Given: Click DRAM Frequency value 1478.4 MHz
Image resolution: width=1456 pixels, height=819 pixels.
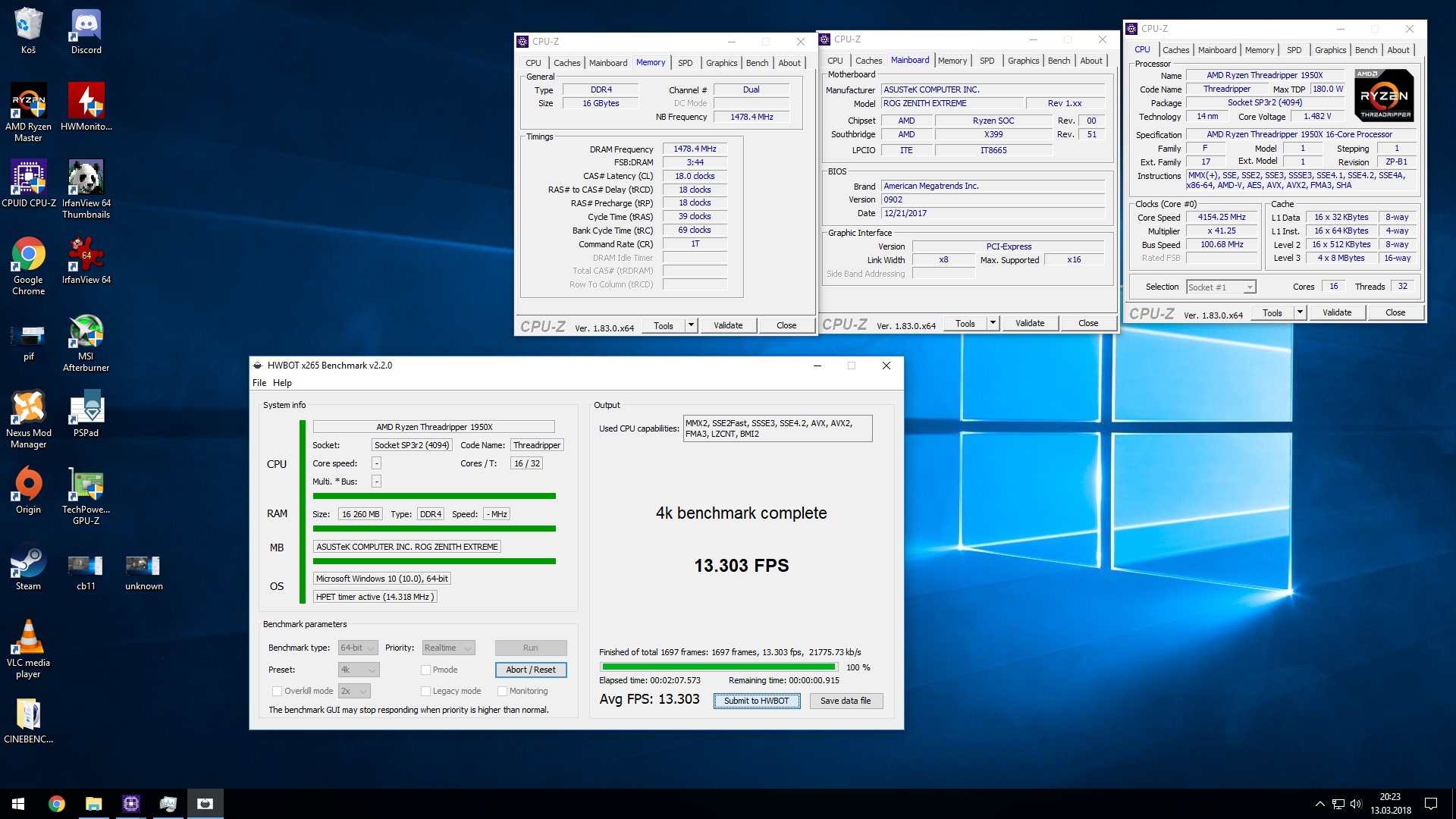Looking at the screenshot, I should 695,149.
